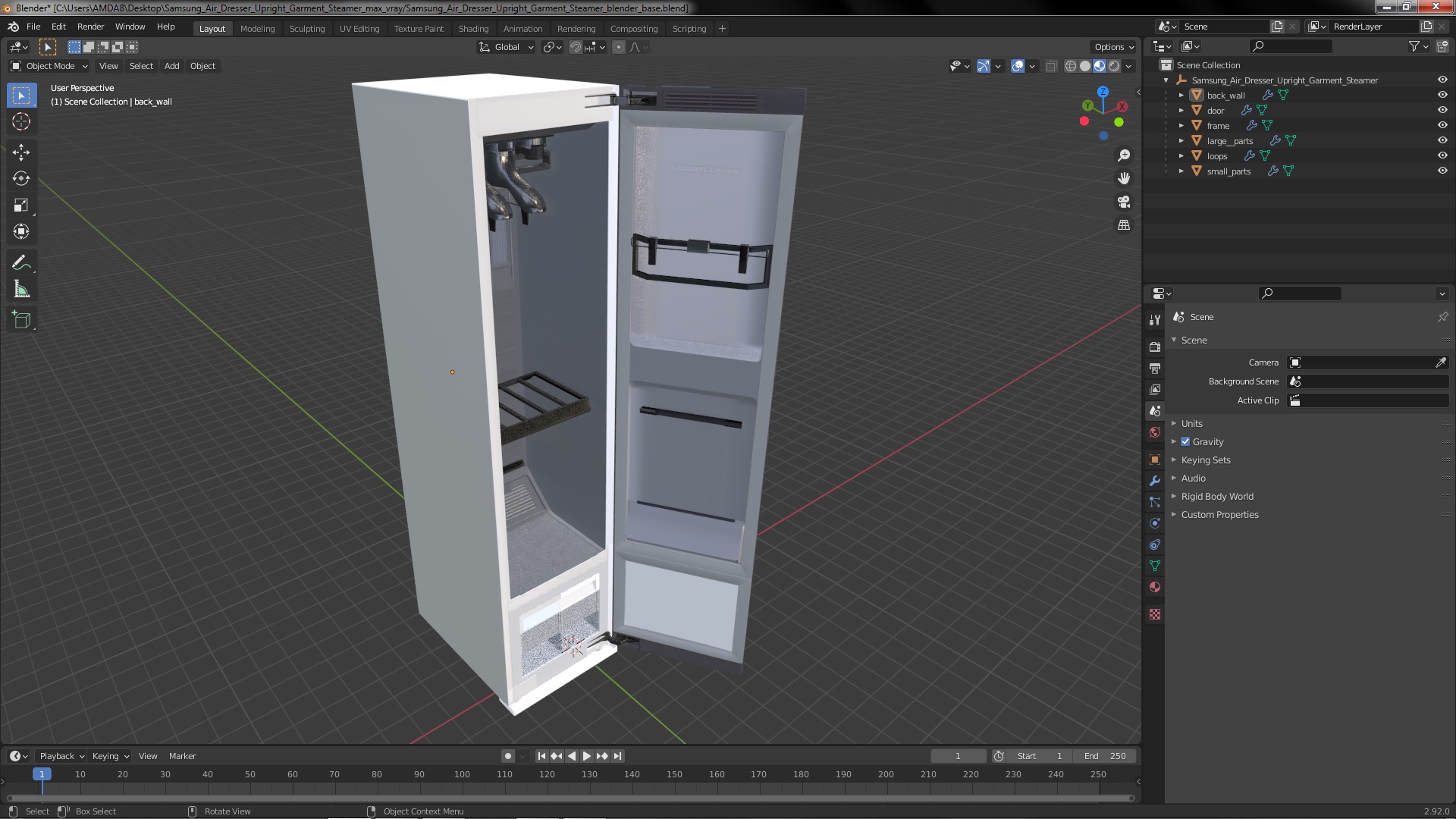This screenshot has height=819, width=1456.
Task: Open the Marker menu in timeline
Action: coord(182,756)
